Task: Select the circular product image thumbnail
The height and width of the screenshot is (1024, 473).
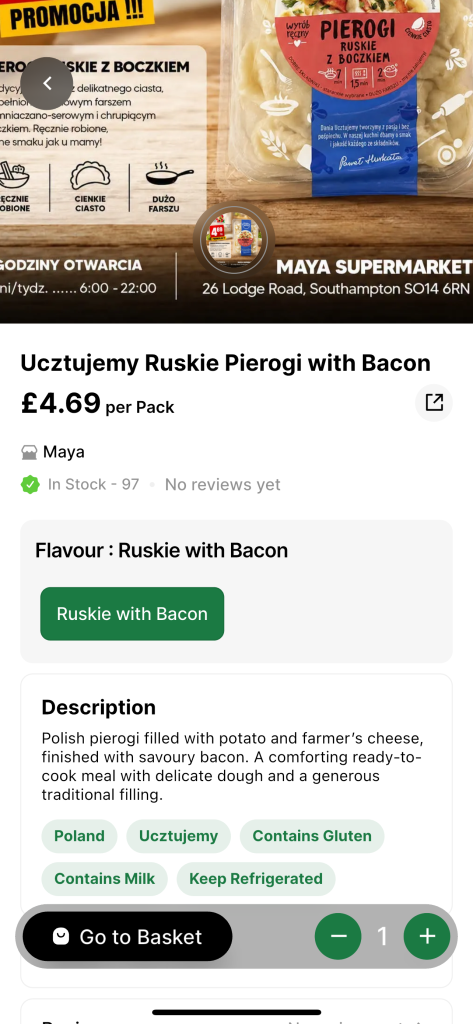Action: click(233, 240)
